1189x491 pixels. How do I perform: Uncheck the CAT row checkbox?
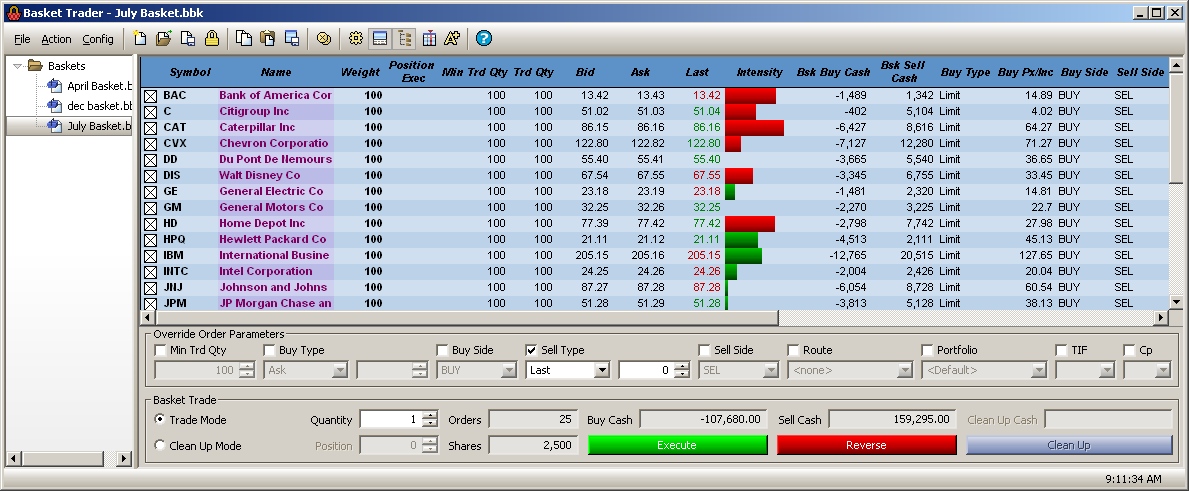click(x=150, y=128)
